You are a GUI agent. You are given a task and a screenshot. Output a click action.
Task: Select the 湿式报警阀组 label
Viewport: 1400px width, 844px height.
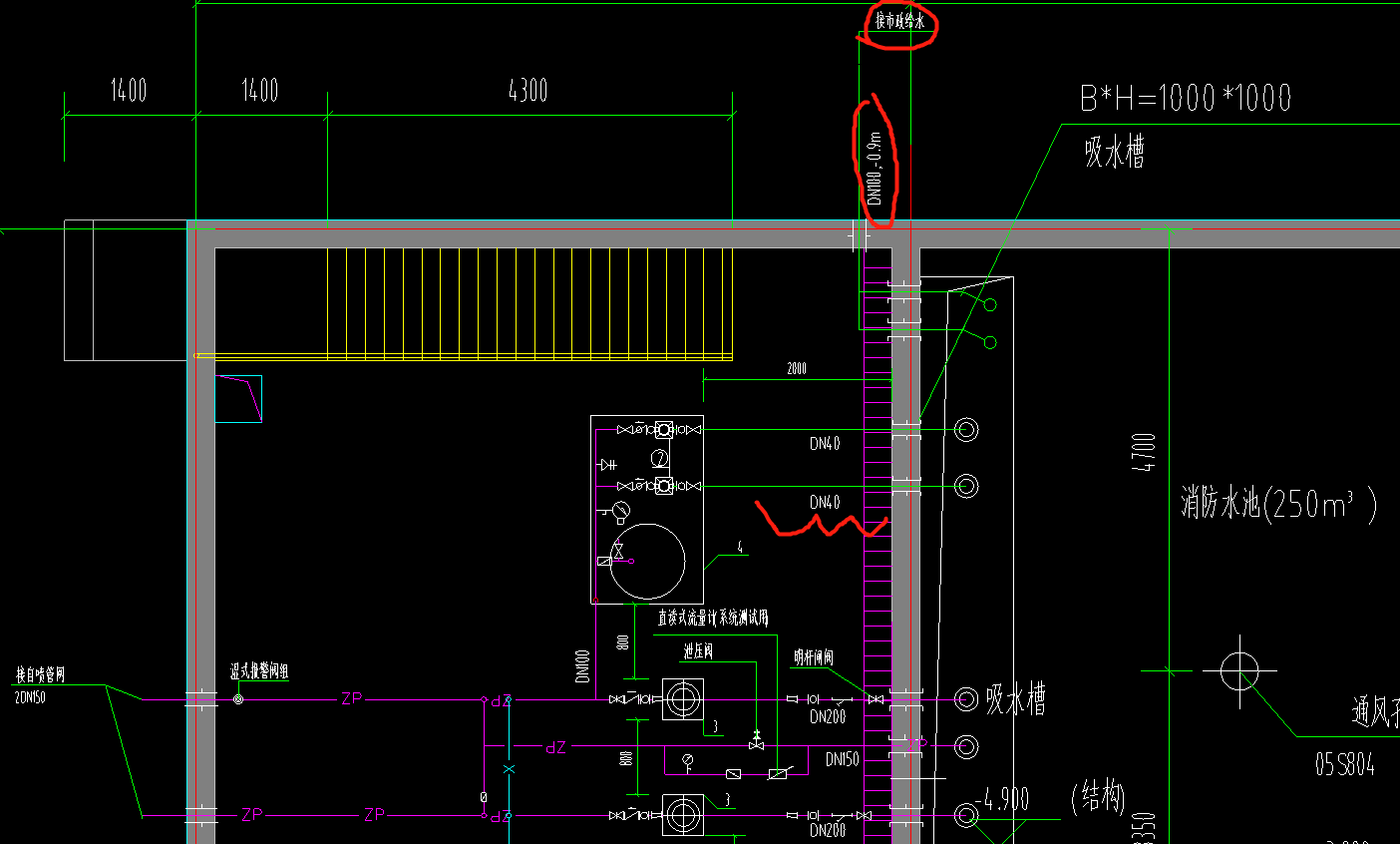click(x=259, y=671)
